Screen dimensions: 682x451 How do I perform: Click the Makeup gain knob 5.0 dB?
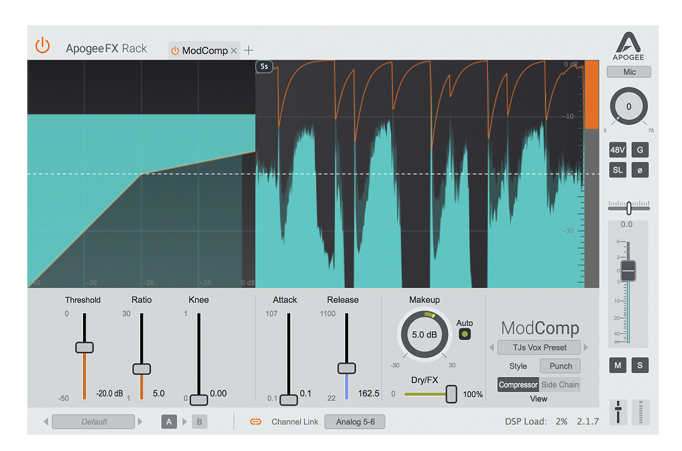click(424, 334)
